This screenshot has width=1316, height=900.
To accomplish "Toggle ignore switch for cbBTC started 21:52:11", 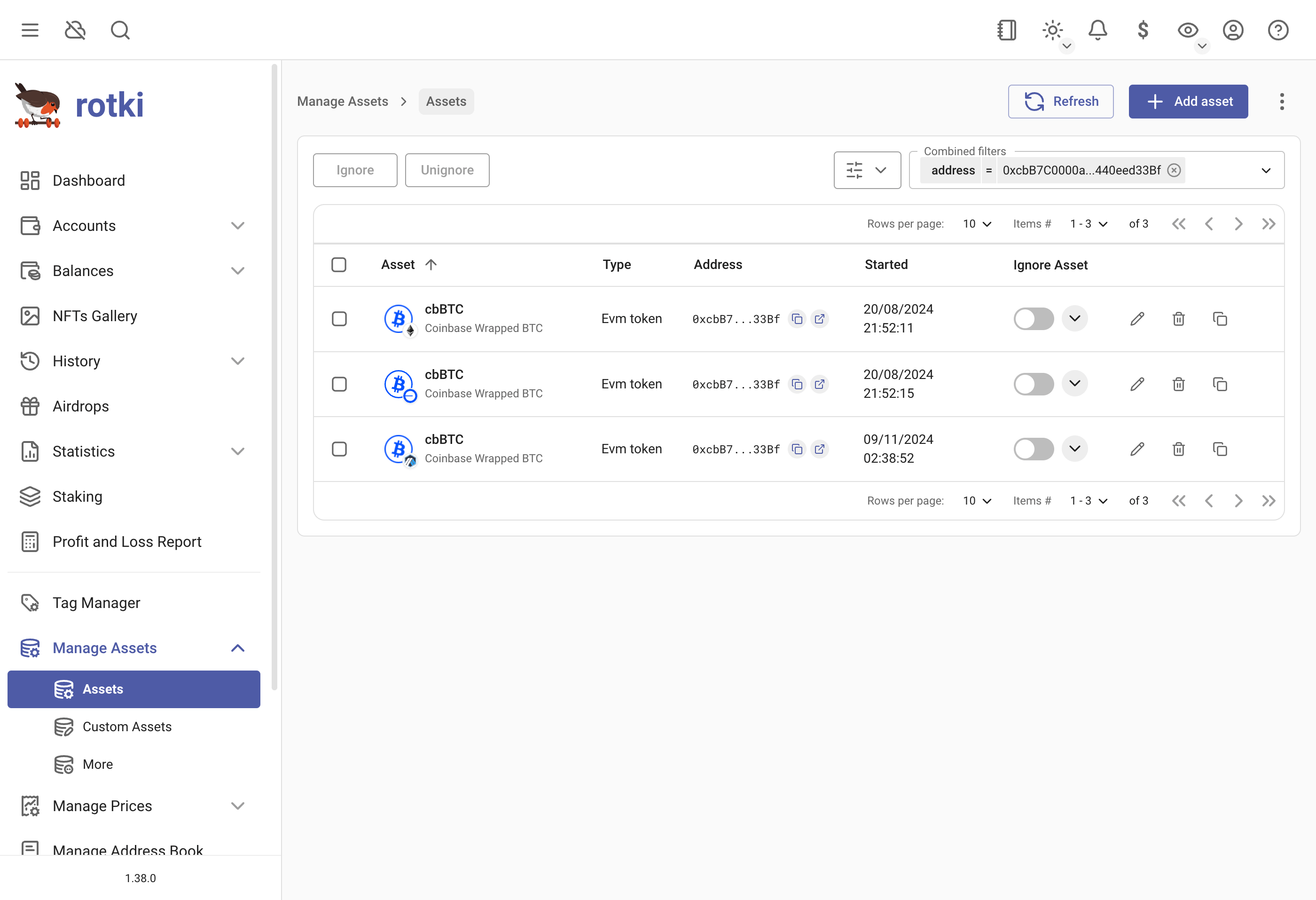I will click(1034, 319).
